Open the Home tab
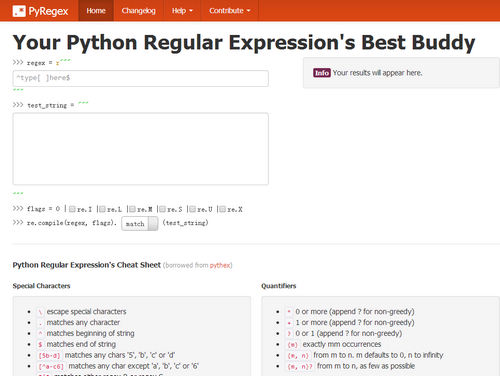Viewport: 500px width, 376px height. (96, 11)
